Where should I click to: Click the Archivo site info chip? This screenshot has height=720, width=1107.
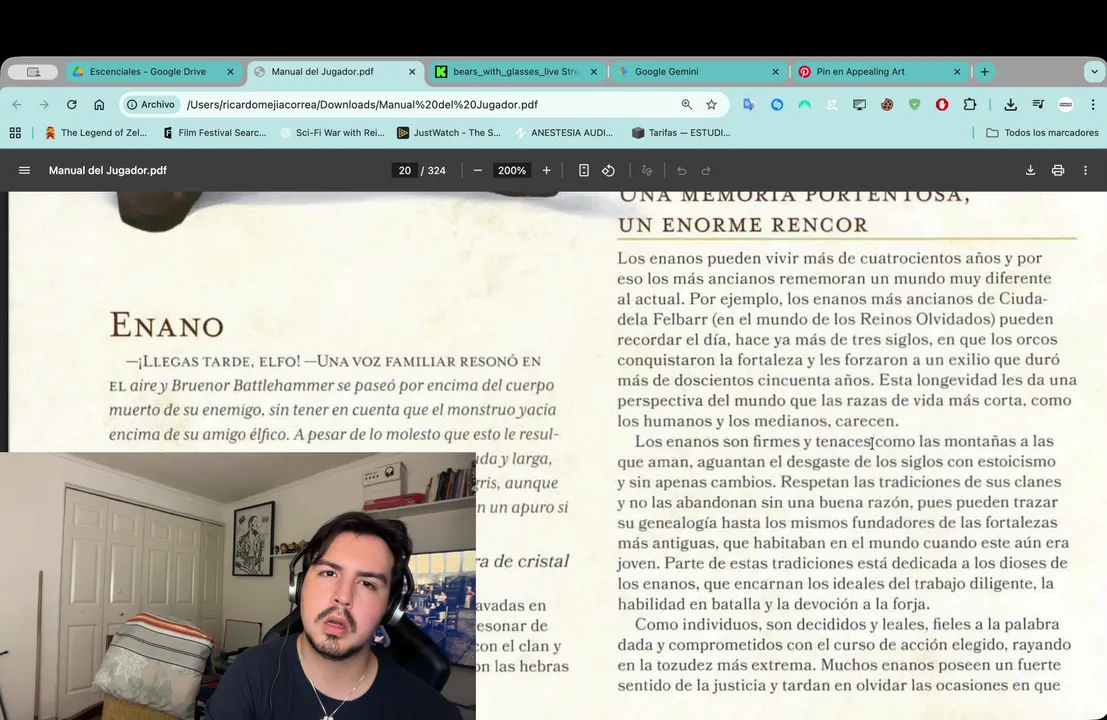[x=150, y=104]
